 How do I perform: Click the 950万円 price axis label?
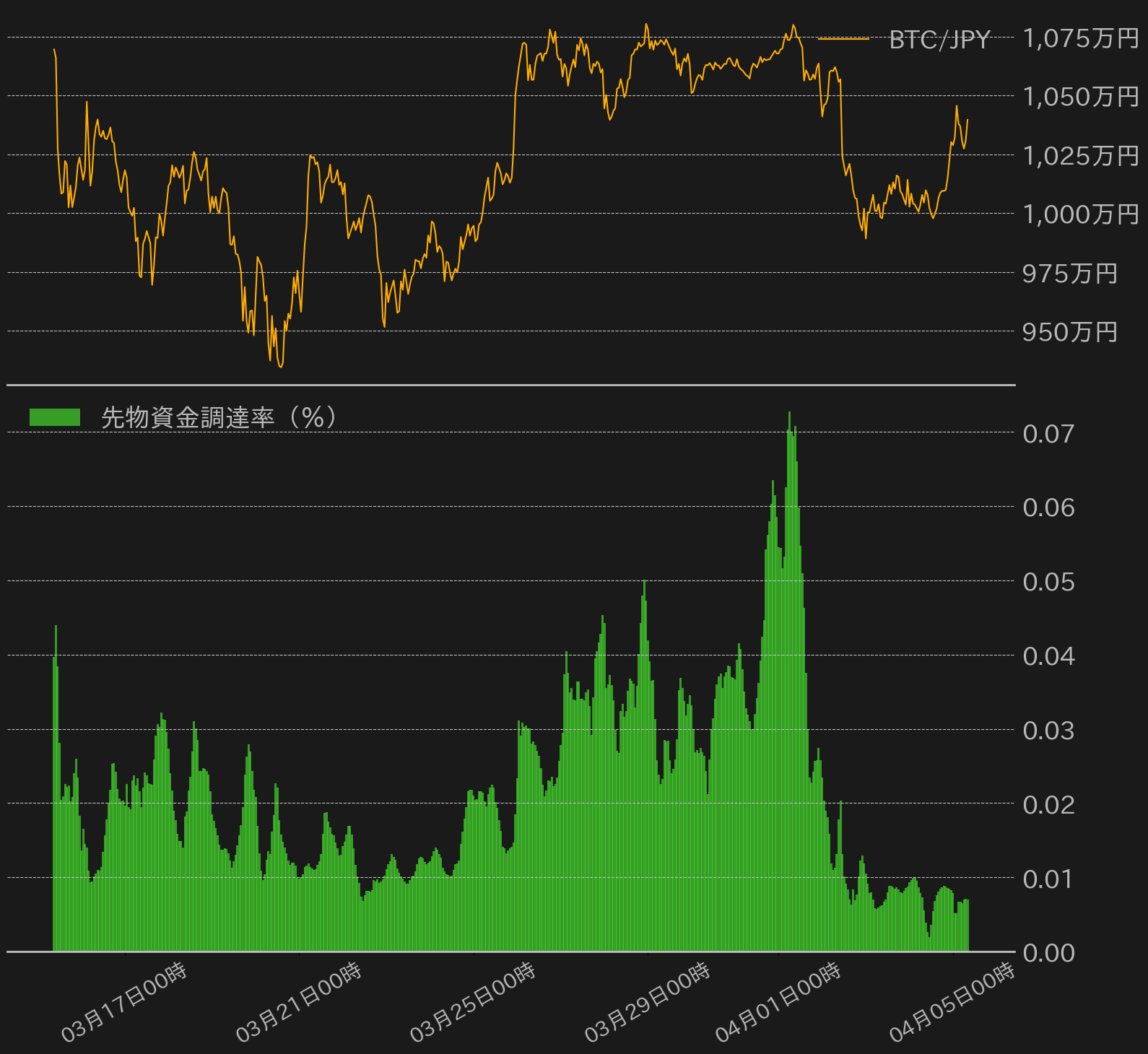1070,332
